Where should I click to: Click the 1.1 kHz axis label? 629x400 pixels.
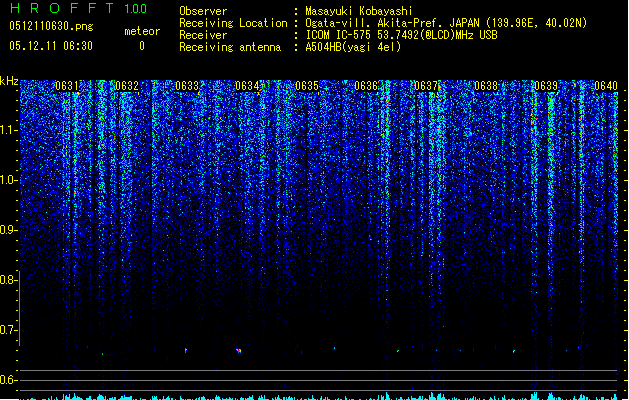(x=9, y=130)
